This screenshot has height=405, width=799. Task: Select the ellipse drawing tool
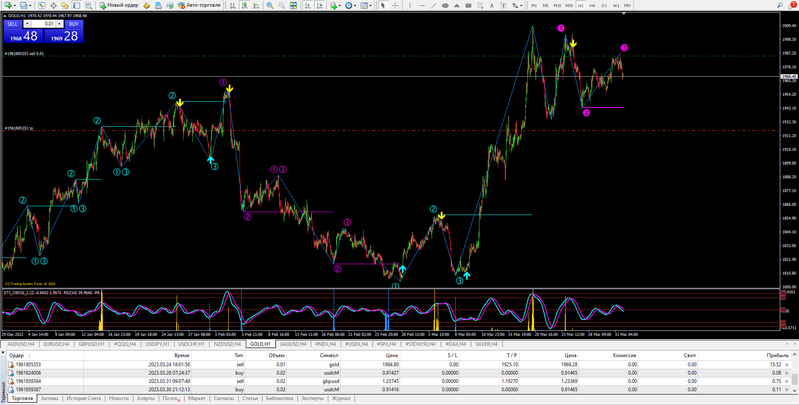coord(445,6)
